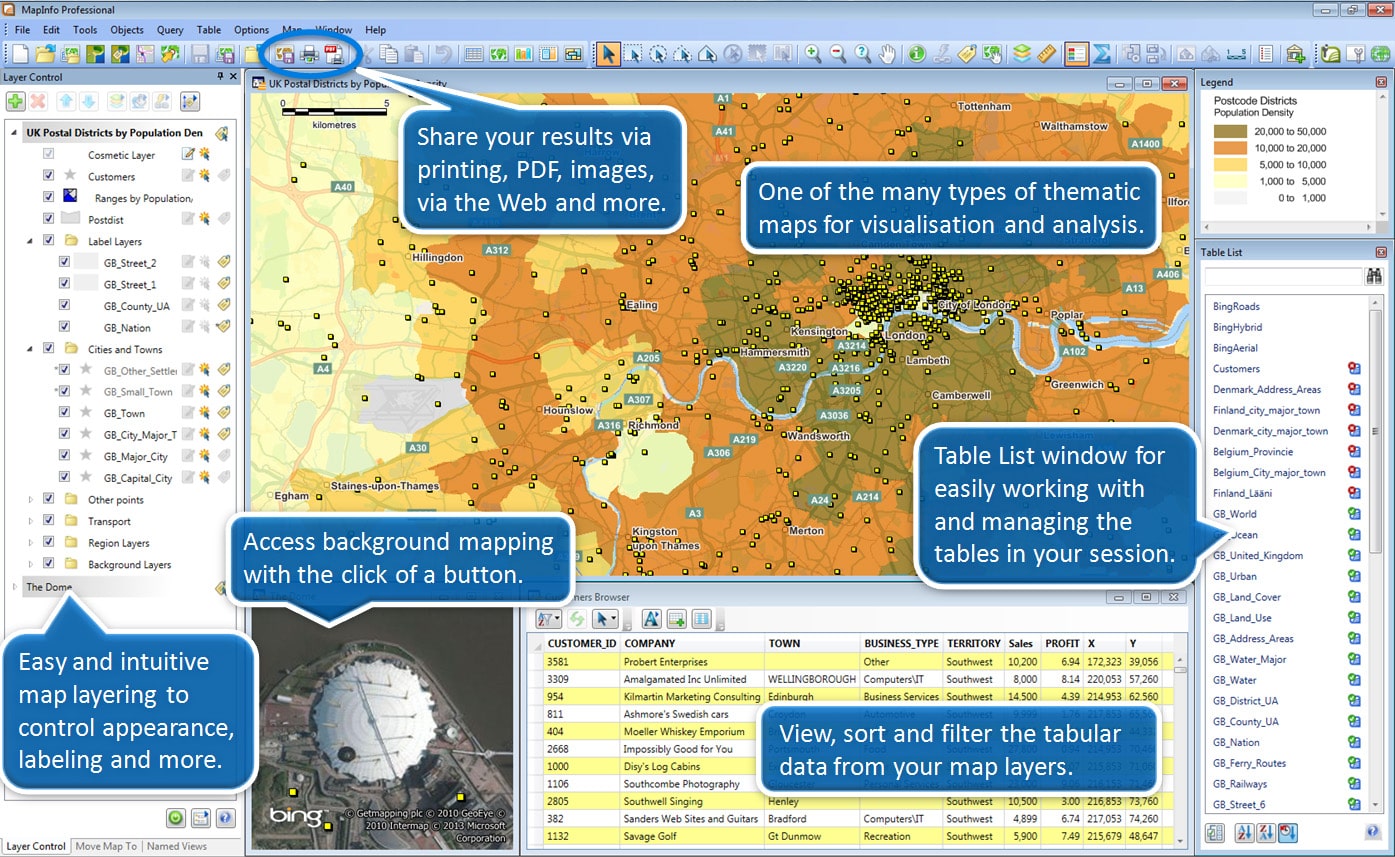The image size is (1395, 857).
Task: Choose the Marquee Select tool
Action: pos(632,54)
